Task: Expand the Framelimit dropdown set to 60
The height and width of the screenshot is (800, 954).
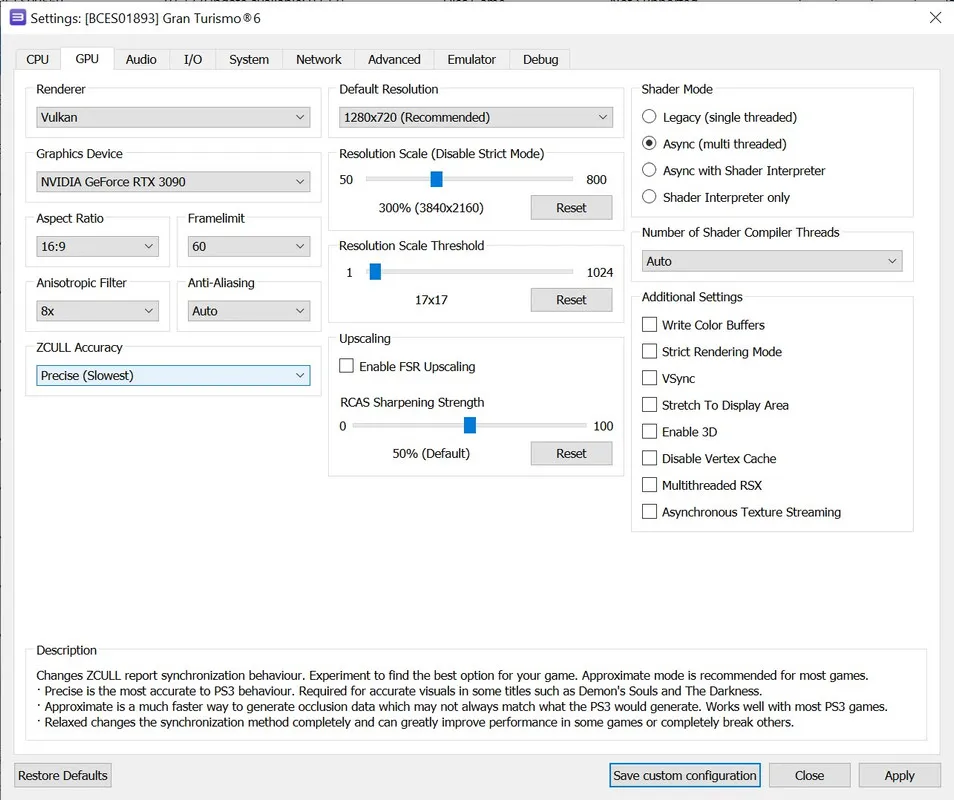Action: (x=248, y=246)
